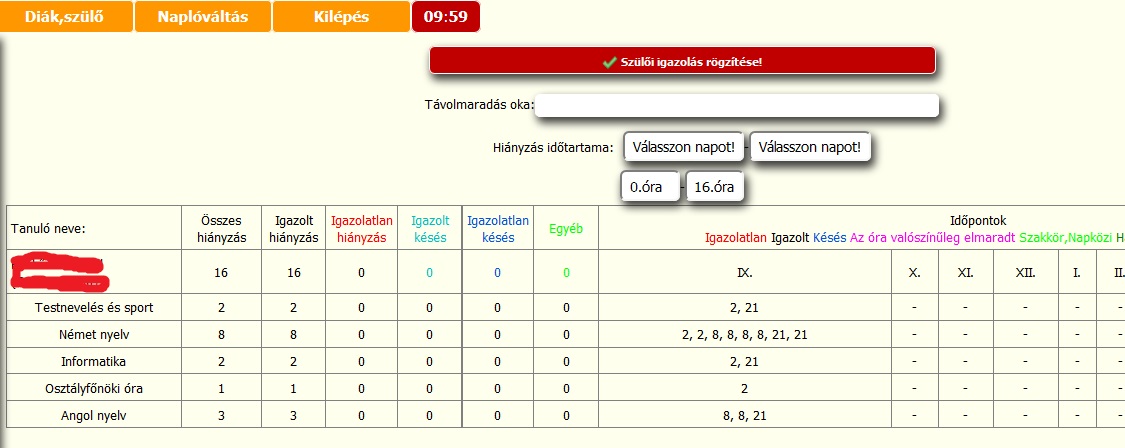
Task: Click the Osztályfőnöki óra subject row
Action: [94, 388]
